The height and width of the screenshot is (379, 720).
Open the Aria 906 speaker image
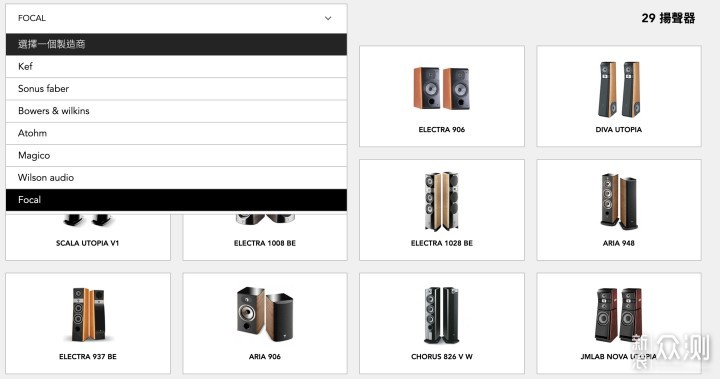tap(265, 314)
